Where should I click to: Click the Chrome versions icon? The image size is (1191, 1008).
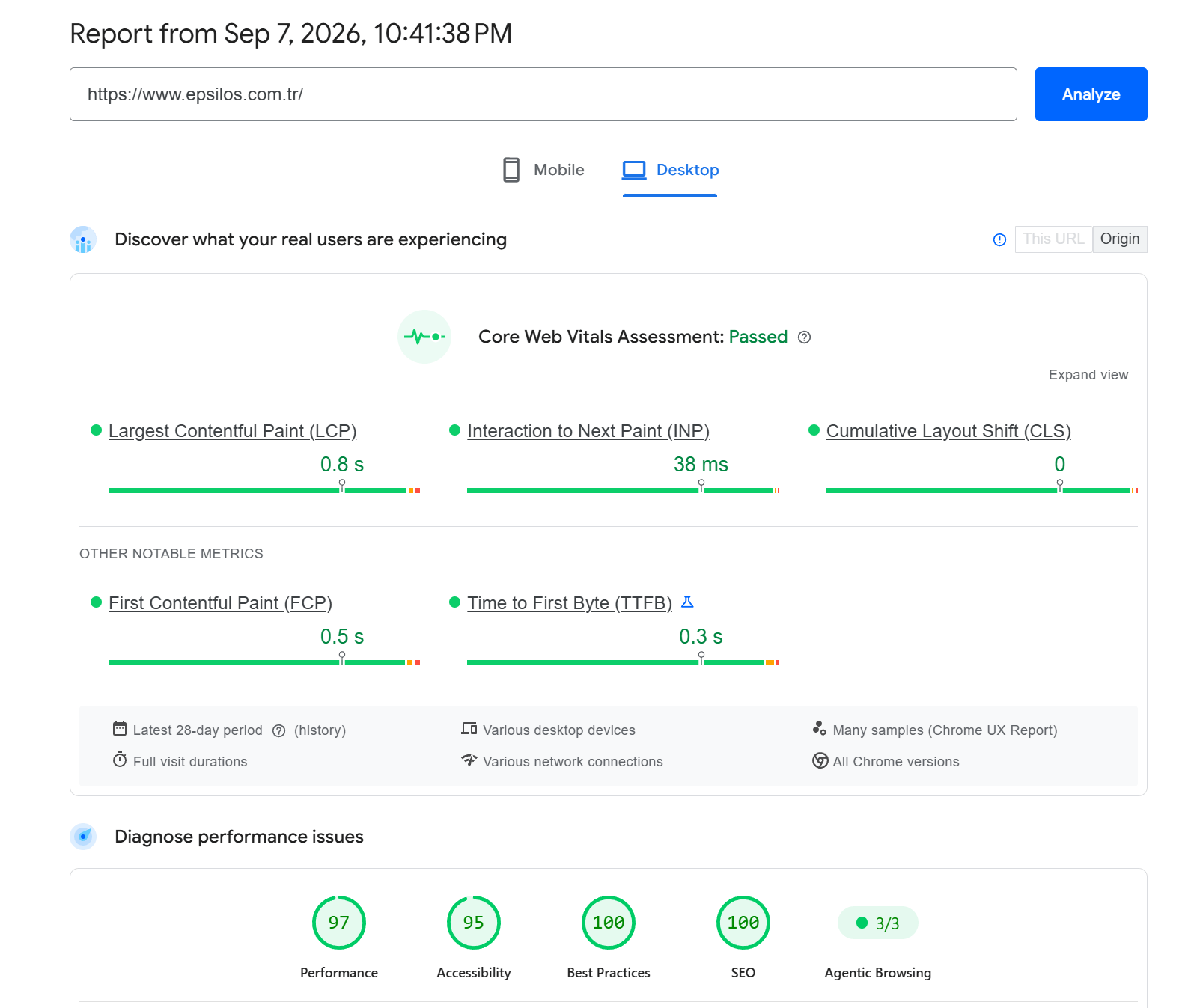(820, 760)
